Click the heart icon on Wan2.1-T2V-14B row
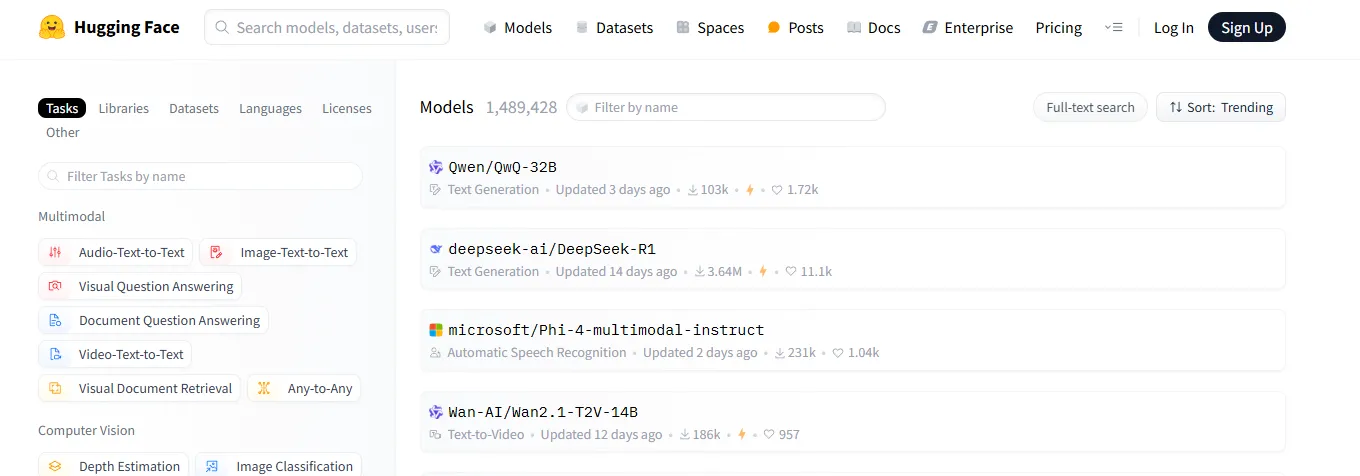Image resolution: width=1360 pixels, height=476 pixels. click(769, 435)
